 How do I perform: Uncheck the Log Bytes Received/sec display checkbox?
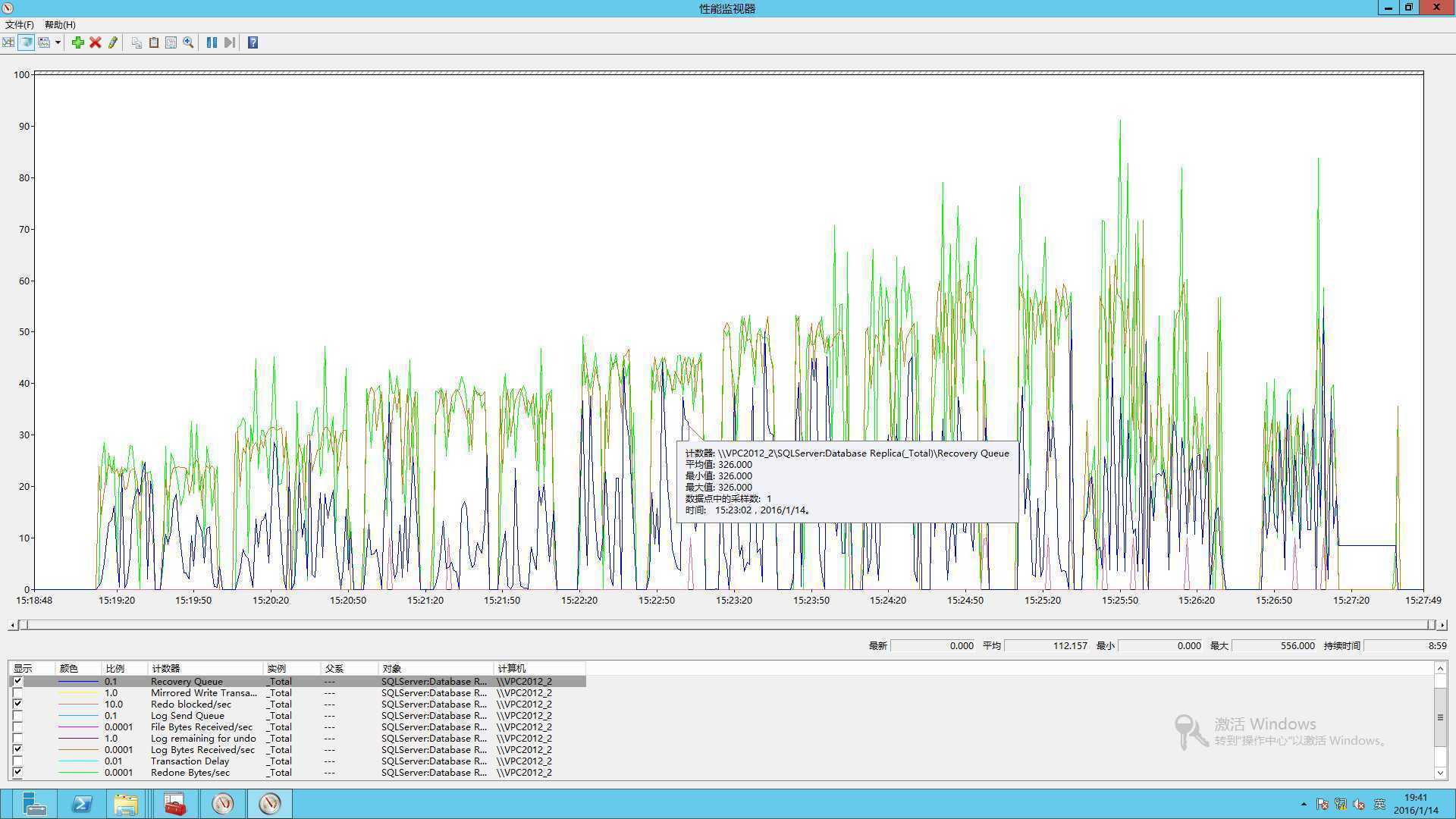click(17, 749)
